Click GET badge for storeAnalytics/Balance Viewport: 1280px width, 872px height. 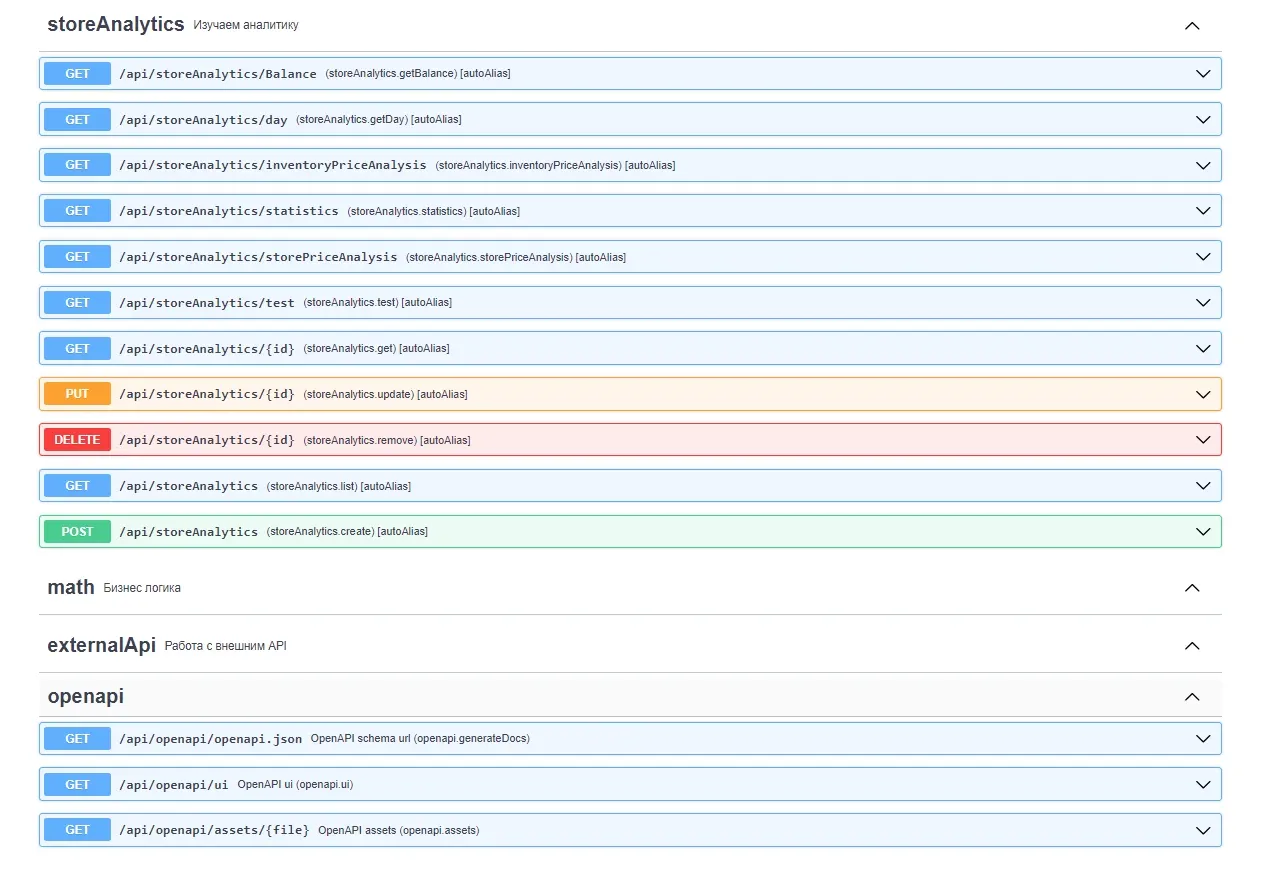point(77,73)
